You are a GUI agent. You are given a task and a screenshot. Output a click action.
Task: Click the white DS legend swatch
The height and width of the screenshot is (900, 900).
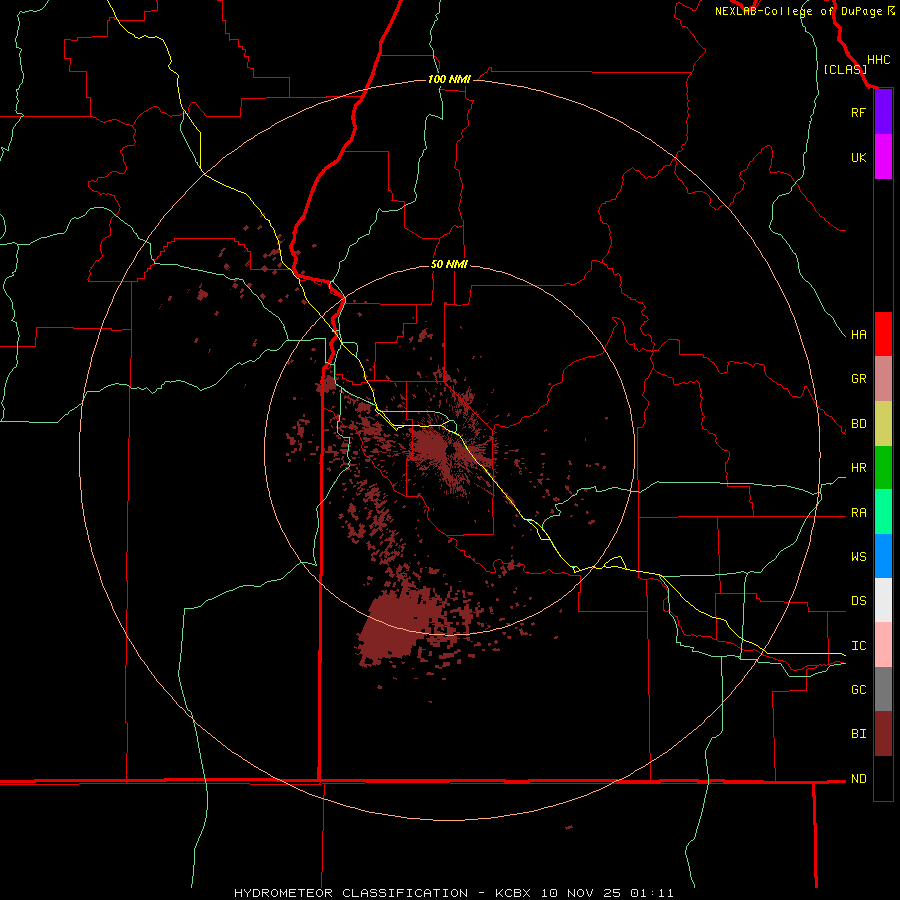(x=883, y=600)
